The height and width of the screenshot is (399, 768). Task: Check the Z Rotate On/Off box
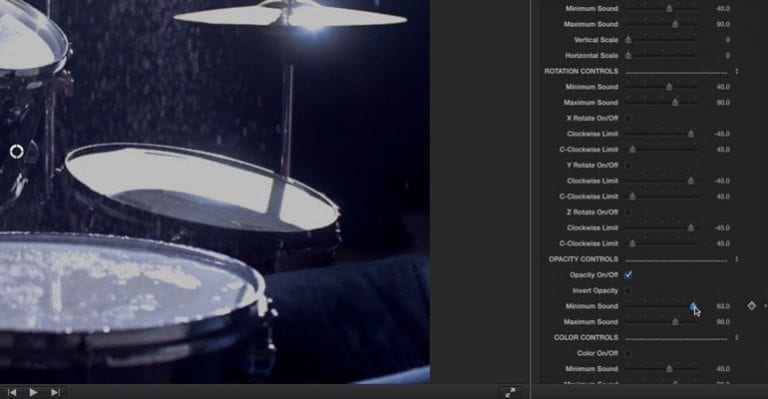point(628,212)
